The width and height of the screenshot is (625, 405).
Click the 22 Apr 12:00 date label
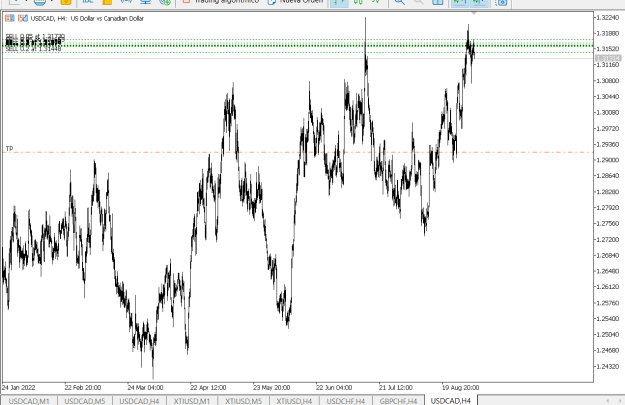point(208,387)
